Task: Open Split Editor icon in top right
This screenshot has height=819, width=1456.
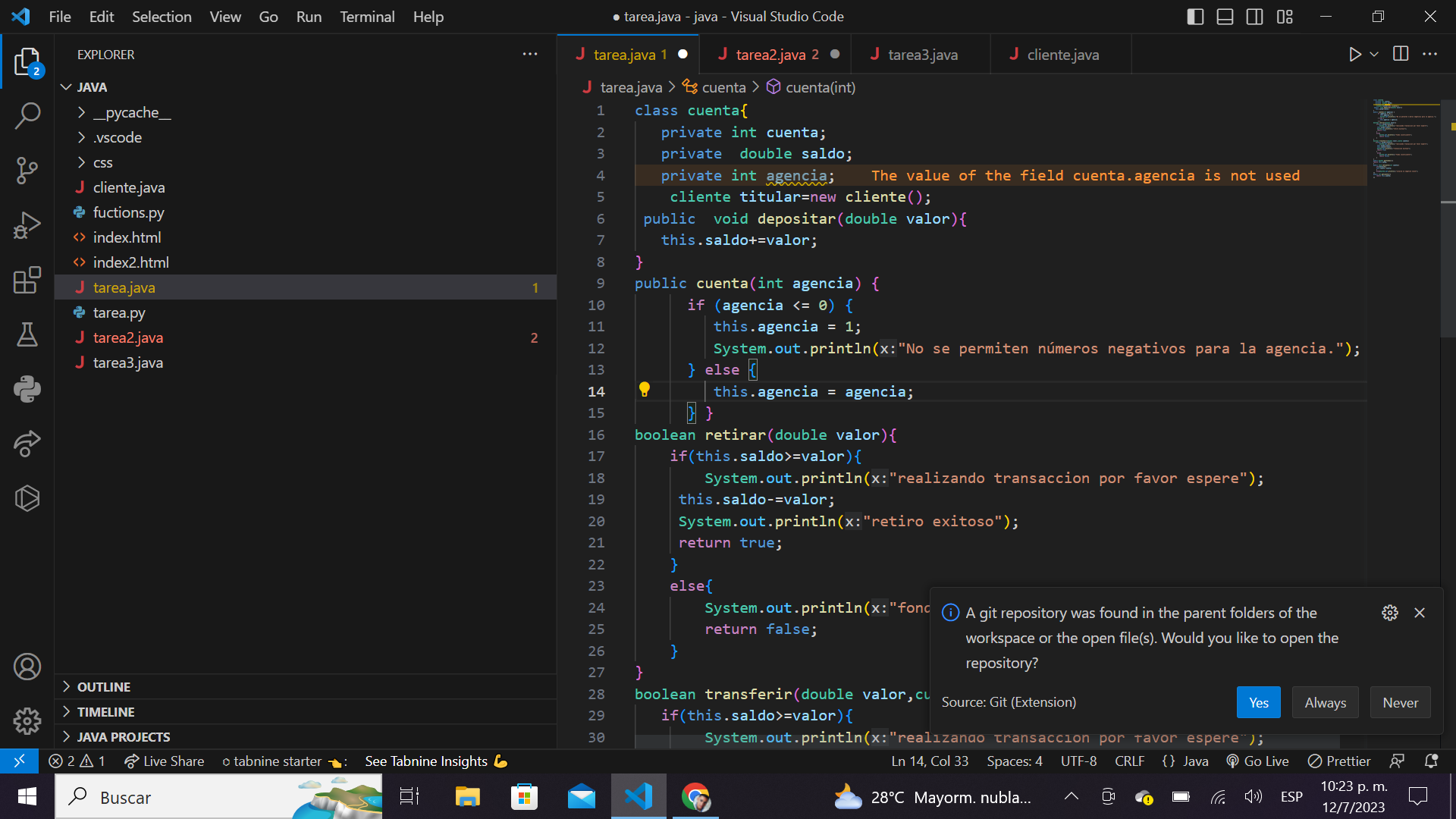Action: click(x=1400, y=55)
